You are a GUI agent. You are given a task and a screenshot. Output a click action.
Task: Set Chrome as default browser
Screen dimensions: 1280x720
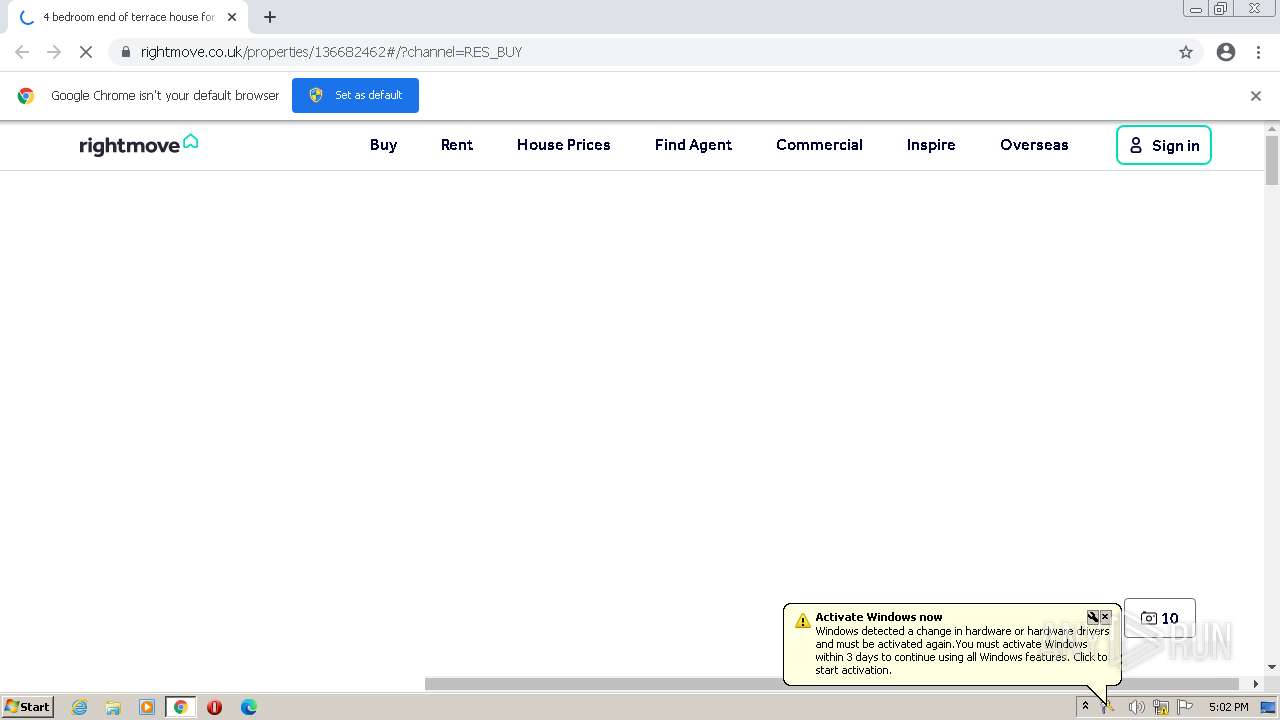tap(355, 95)
